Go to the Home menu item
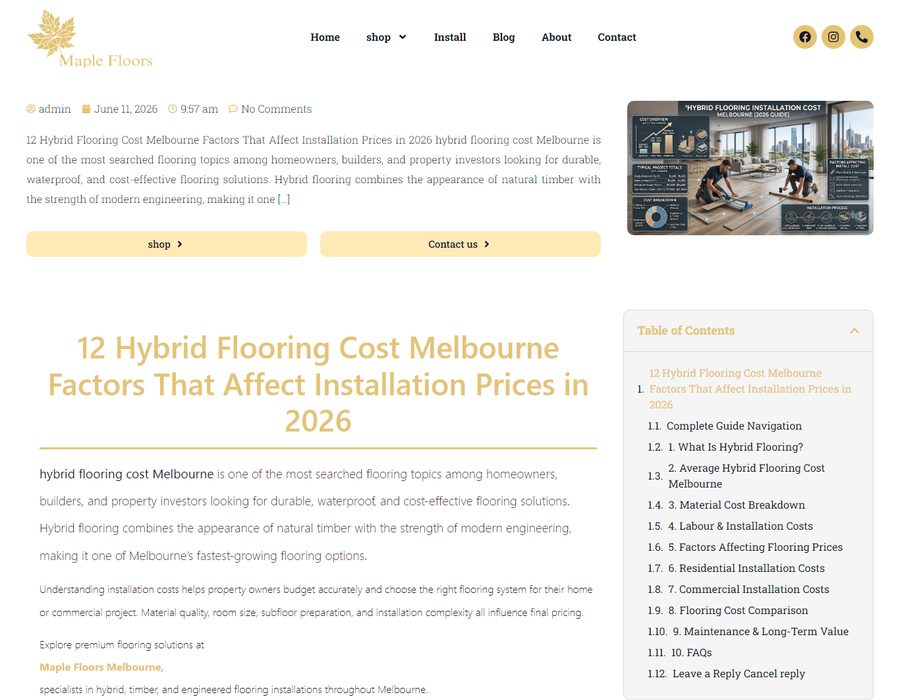This screenshot has width=900, height=700. pyautogui.click(x=325, y=37)
